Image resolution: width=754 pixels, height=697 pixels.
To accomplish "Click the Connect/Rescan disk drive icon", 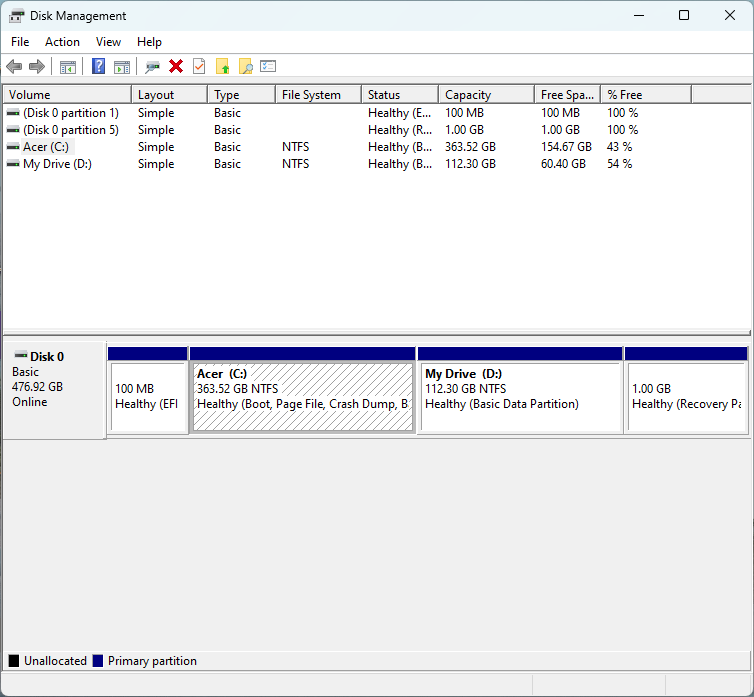I will 152,67.
